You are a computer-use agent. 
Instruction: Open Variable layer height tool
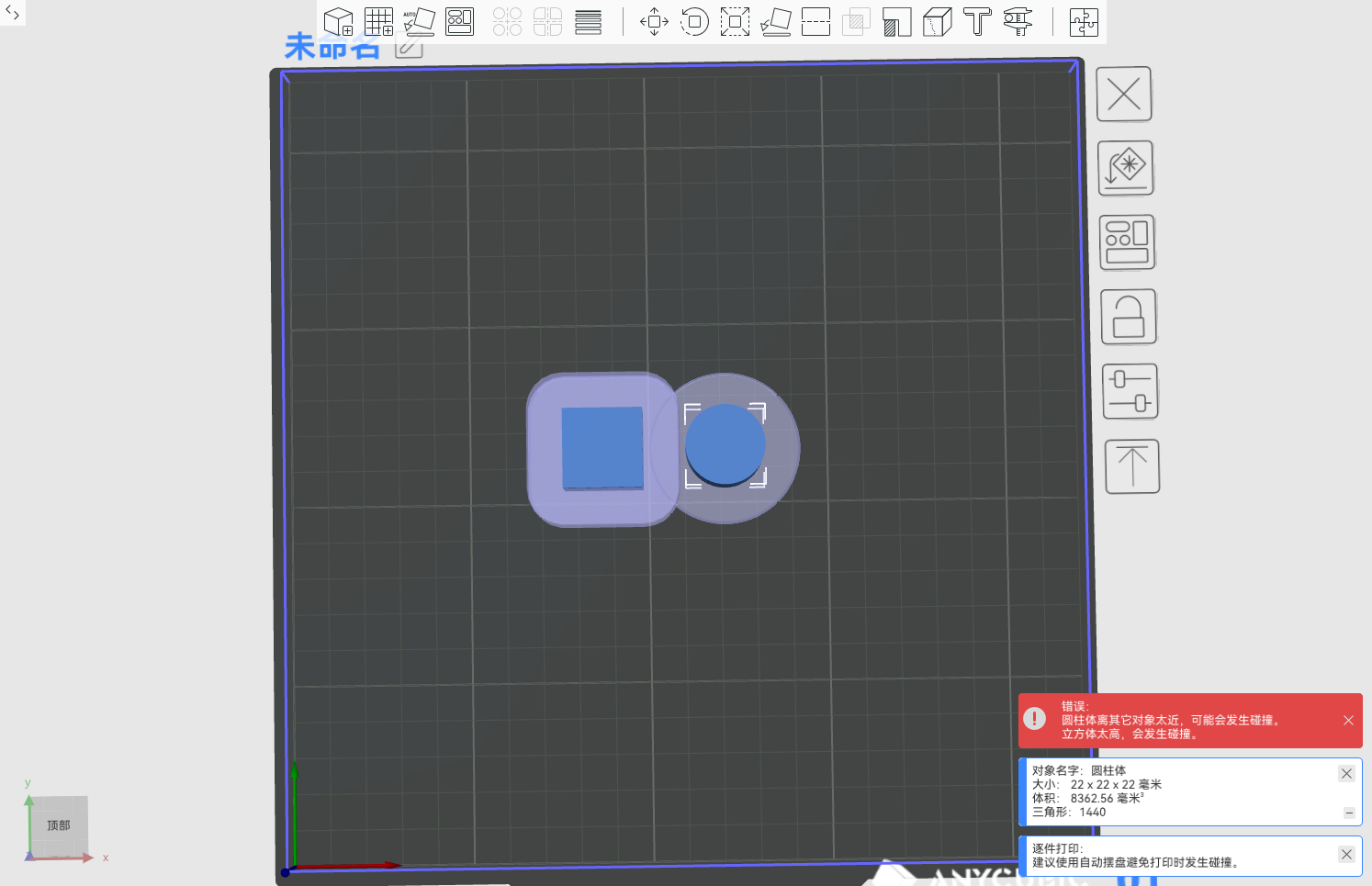[x=588, y=21]
